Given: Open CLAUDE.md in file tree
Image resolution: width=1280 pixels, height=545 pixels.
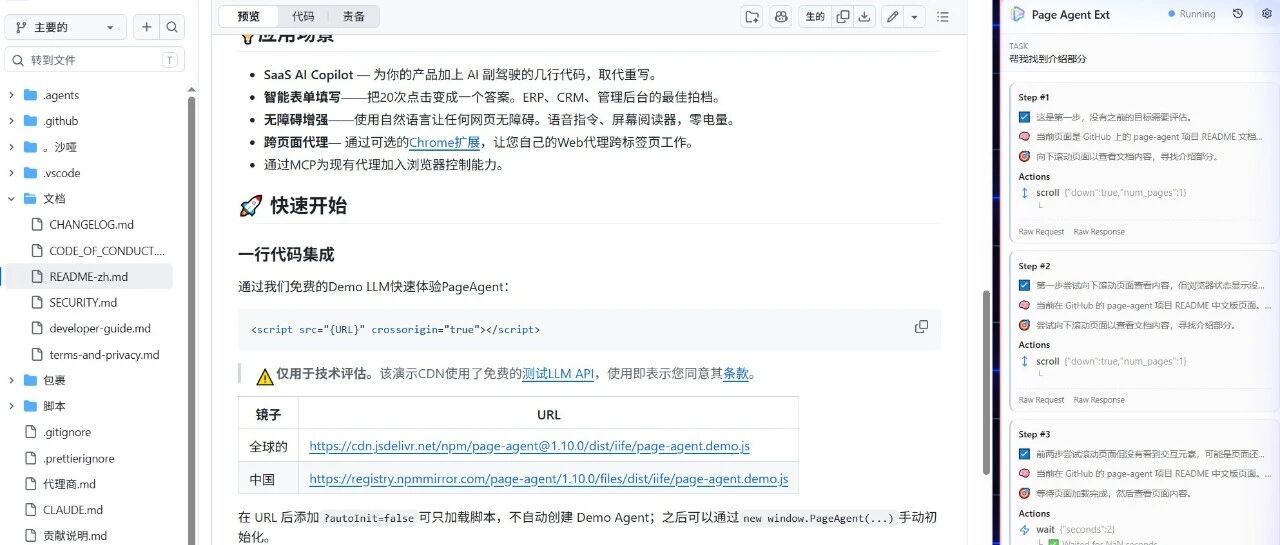Looking at the screenshot, I should point(73,510).
